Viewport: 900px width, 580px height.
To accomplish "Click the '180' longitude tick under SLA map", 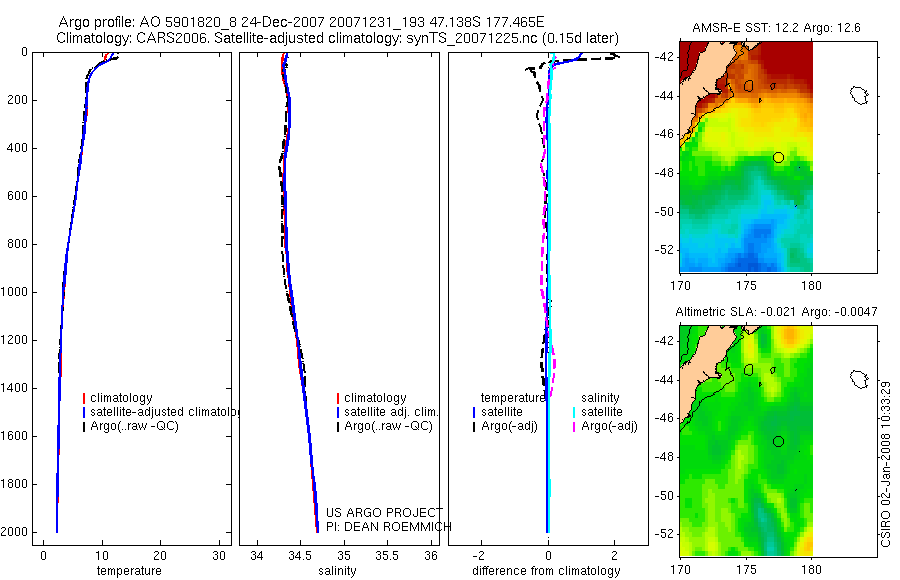I will (x=812, y=570).
